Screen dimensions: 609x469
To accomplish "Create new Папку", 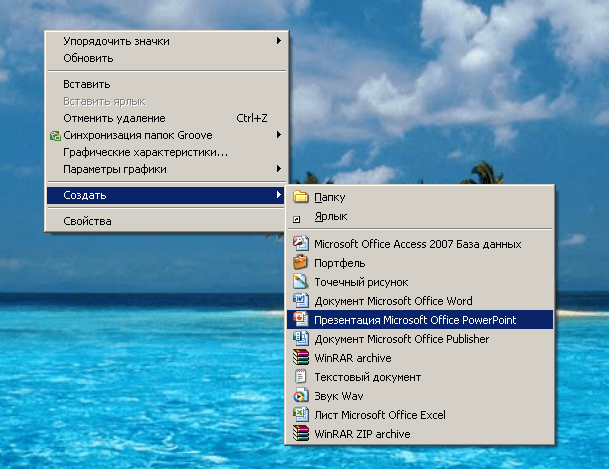I will click(x=420, y=197).
